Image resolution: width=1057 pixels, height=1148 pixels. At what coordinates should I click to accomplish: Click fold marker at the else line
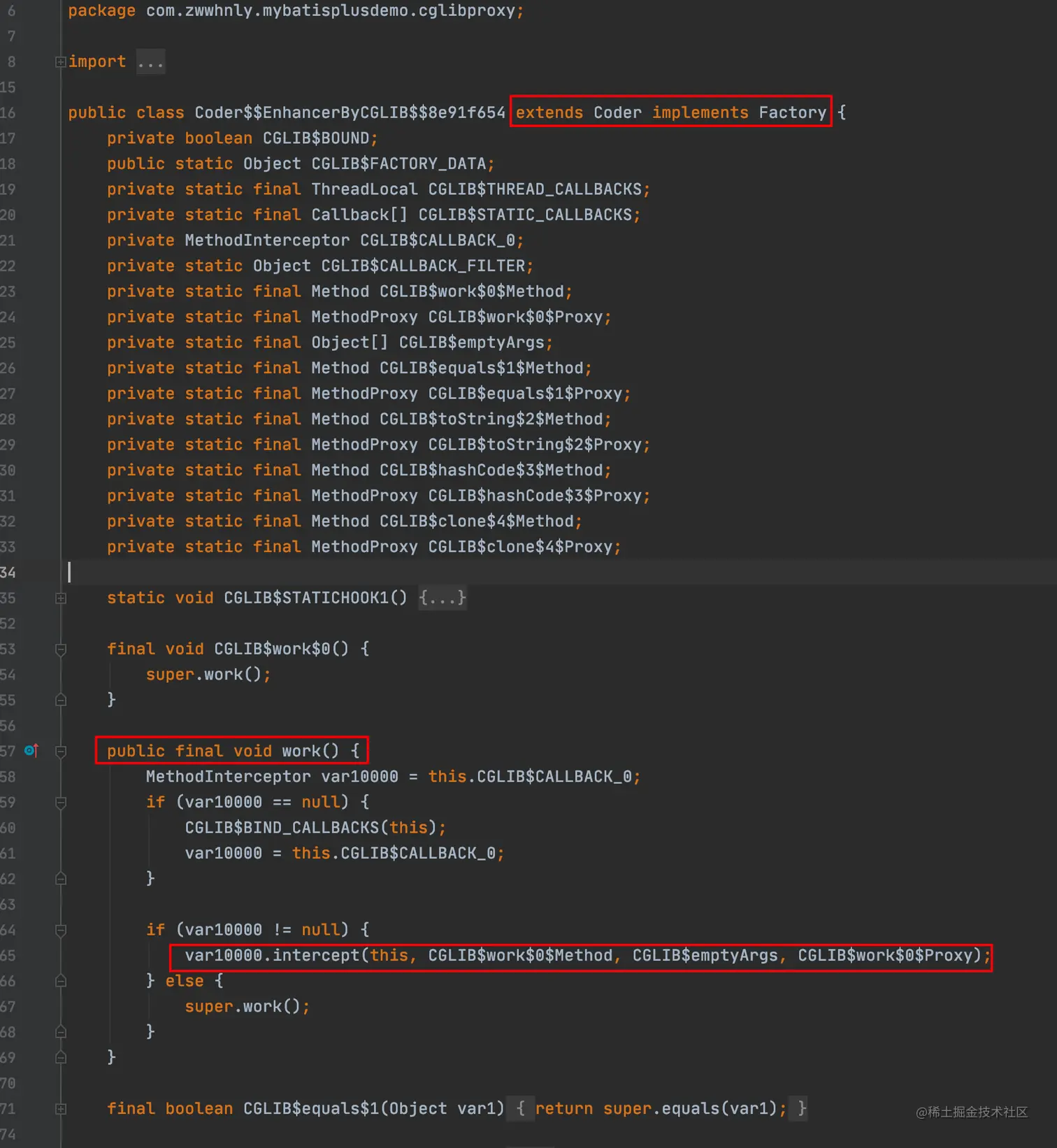tap(61, 981)
